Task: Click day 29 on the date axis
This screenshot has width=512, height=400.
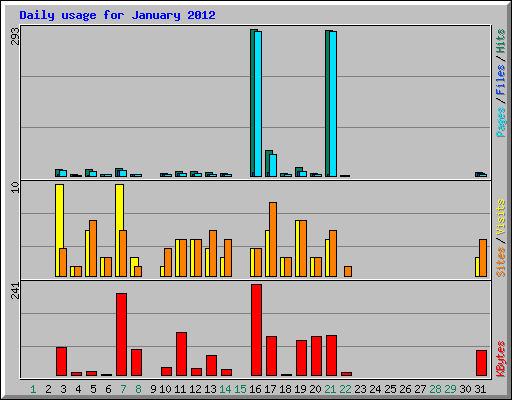Action: click(450, 389)
